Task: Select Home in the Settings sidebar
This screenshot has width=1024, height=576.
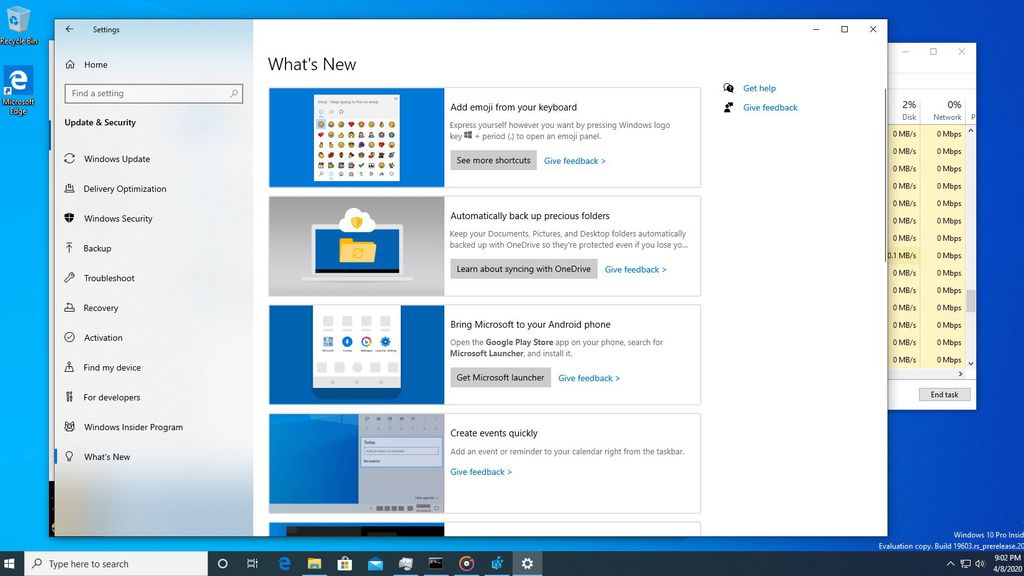Action: [93, 64]
